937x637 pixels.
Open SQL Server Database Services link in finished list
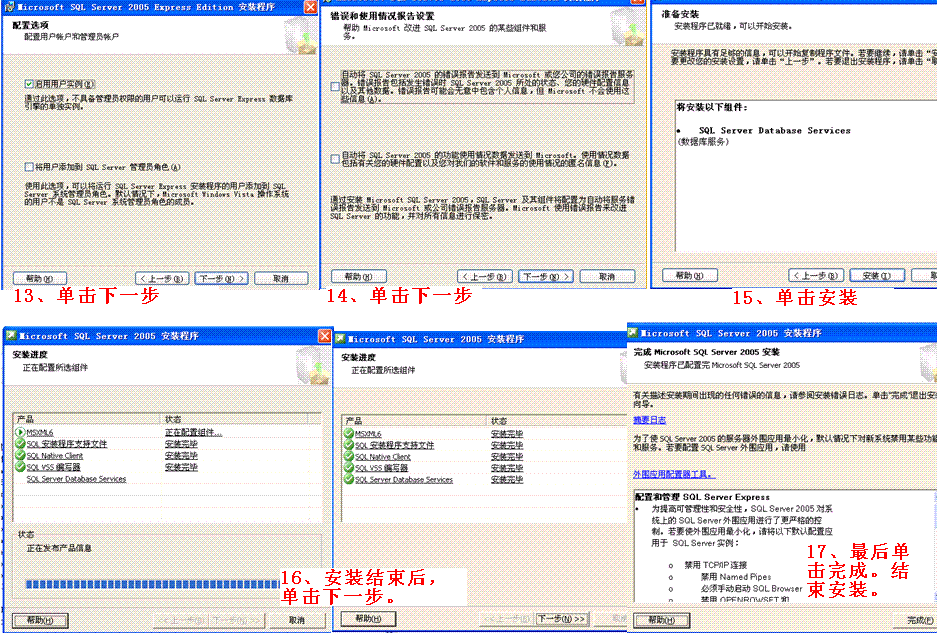[404, 479]
